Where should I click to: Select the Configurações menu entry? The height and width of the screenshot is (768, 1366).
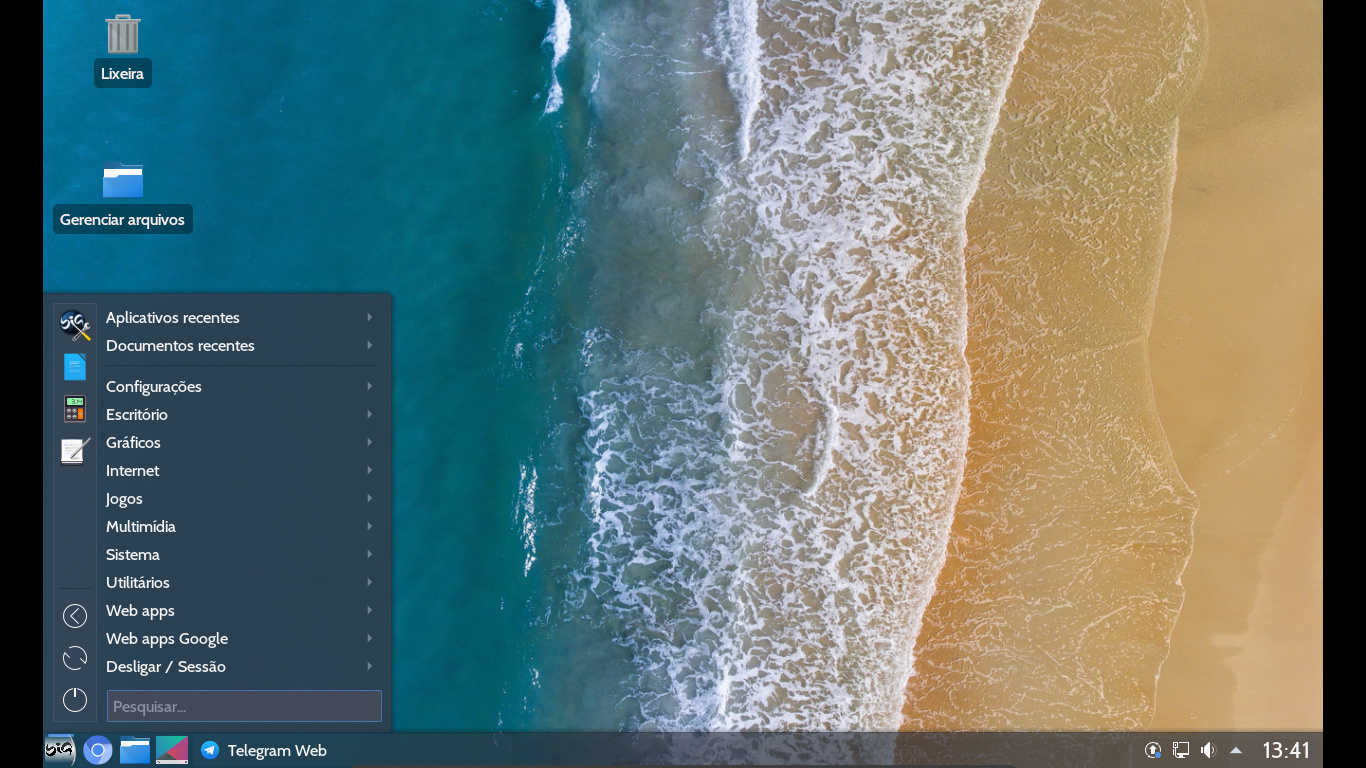[154, 387]
